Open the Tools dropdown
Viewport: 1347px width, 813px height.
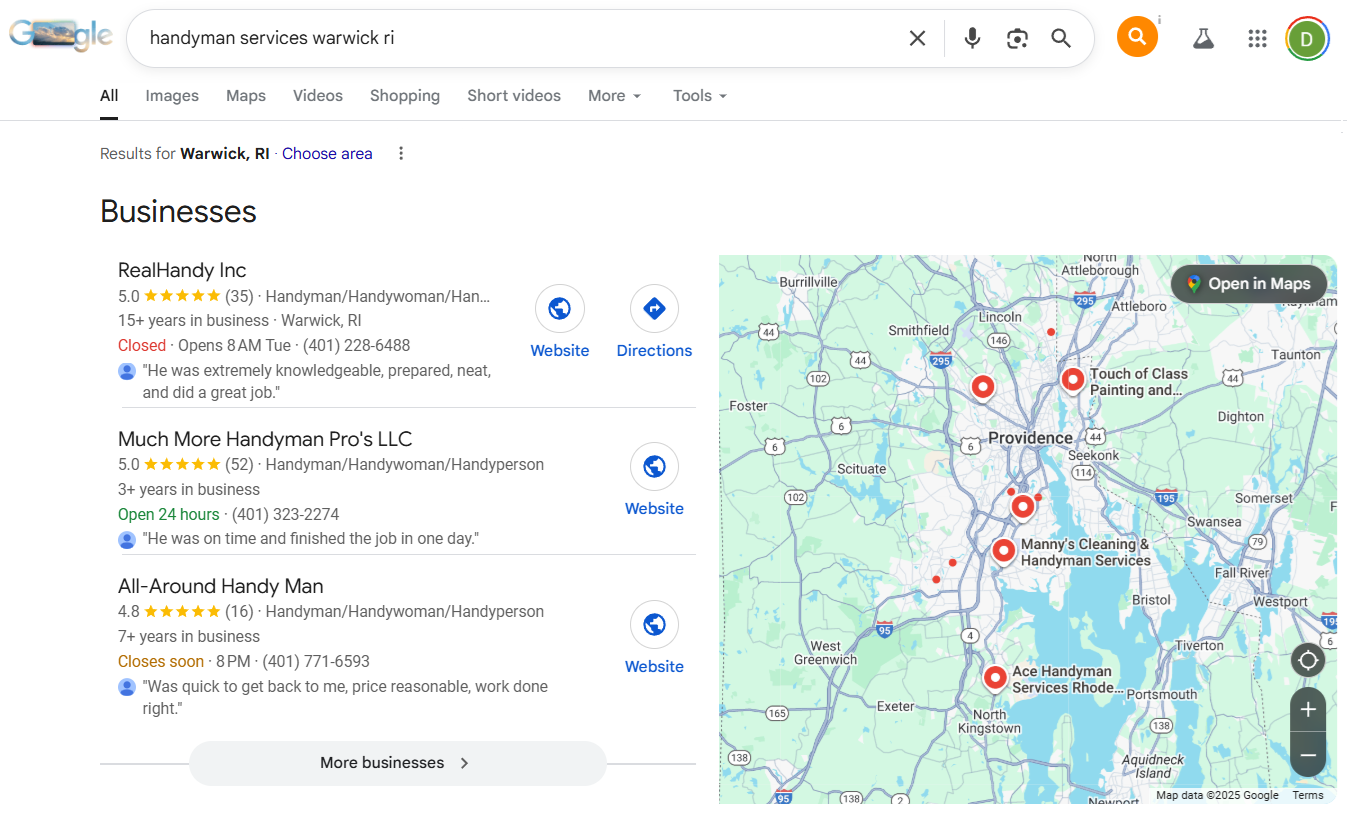tap(698, 95)
